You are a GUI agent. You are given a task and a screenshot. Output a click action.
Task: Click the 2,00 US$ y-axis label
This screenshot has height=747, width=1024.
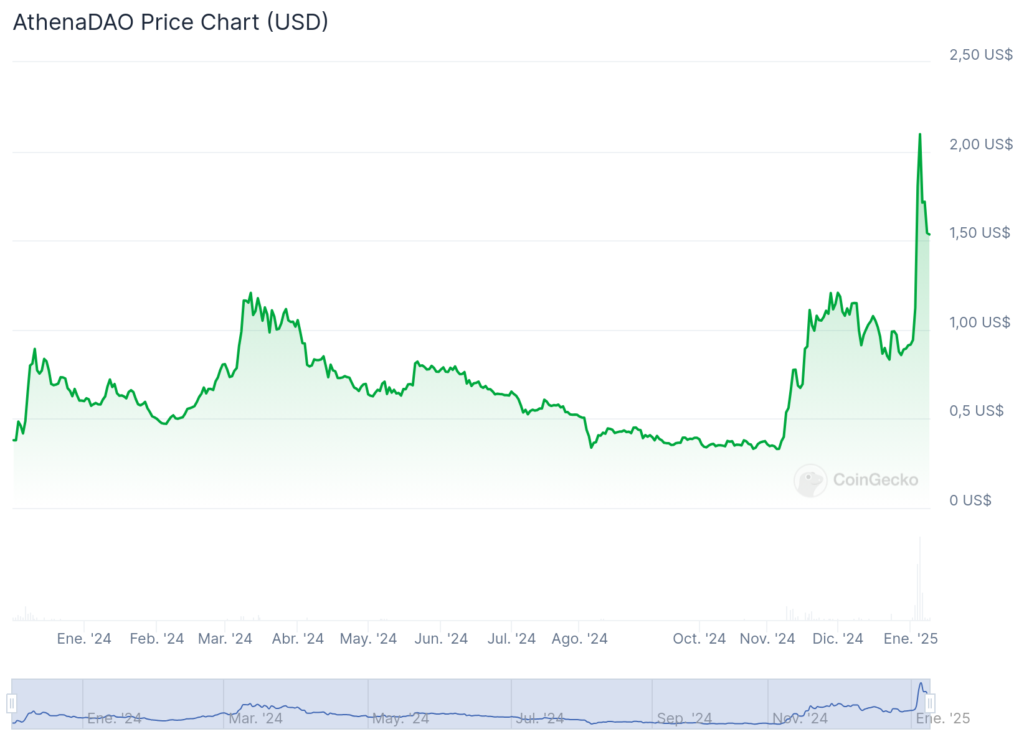click(x=981, y=144)
